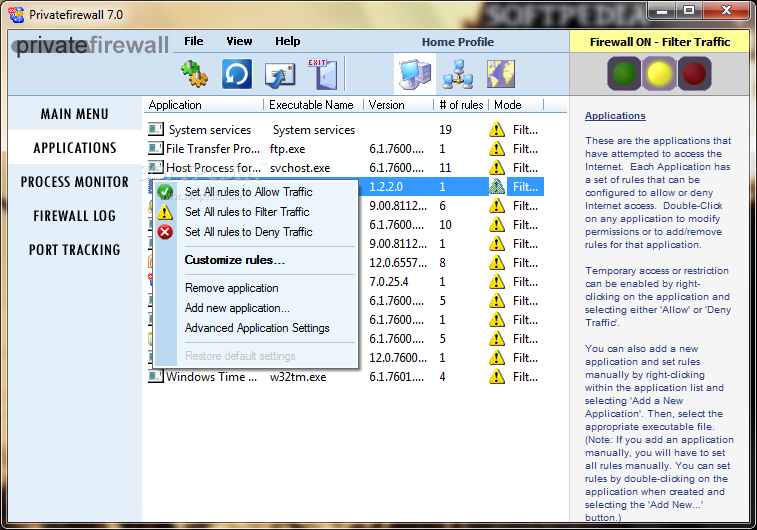This screenshot has width=757, height=530.
Task: Select the 7.0.25.4 version cell
Action: [389, 282]
